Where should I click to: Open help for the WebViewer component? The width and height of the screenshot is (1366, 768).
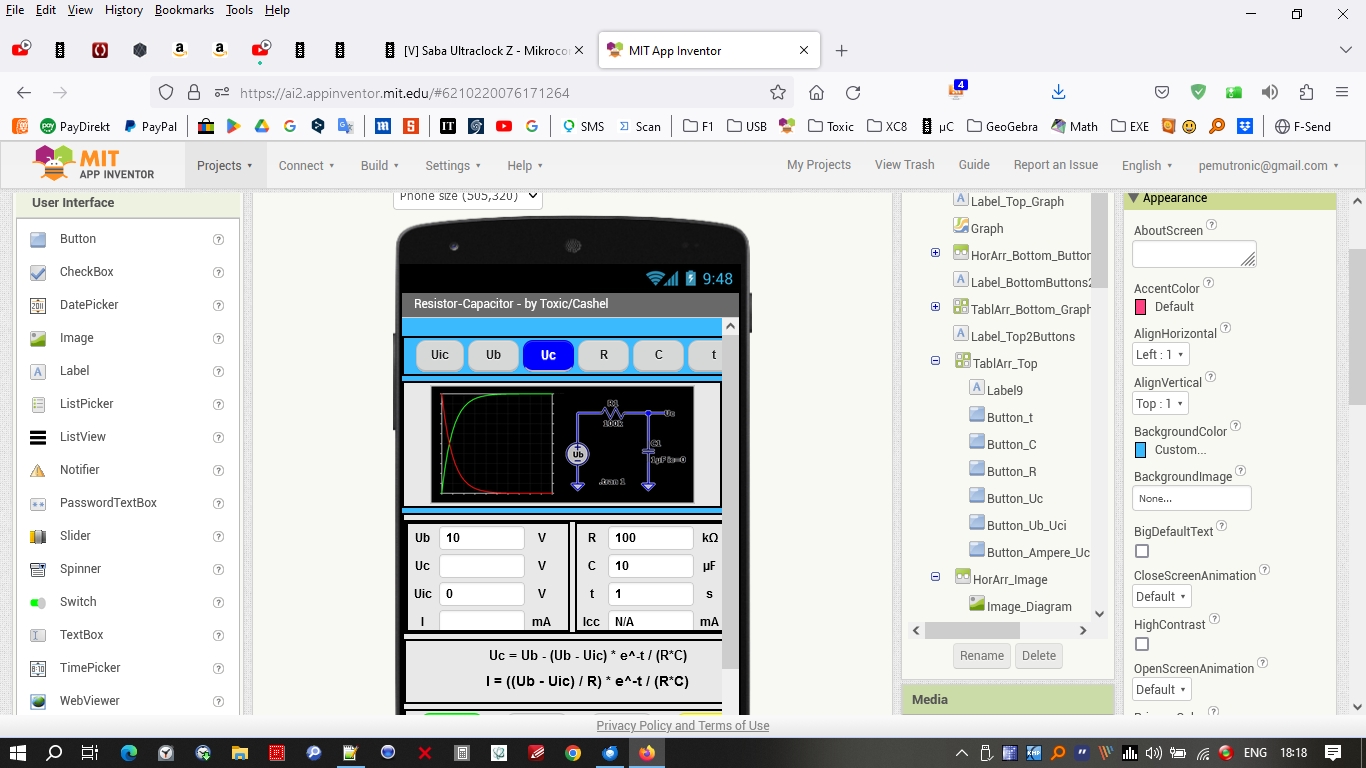(218, 701)
